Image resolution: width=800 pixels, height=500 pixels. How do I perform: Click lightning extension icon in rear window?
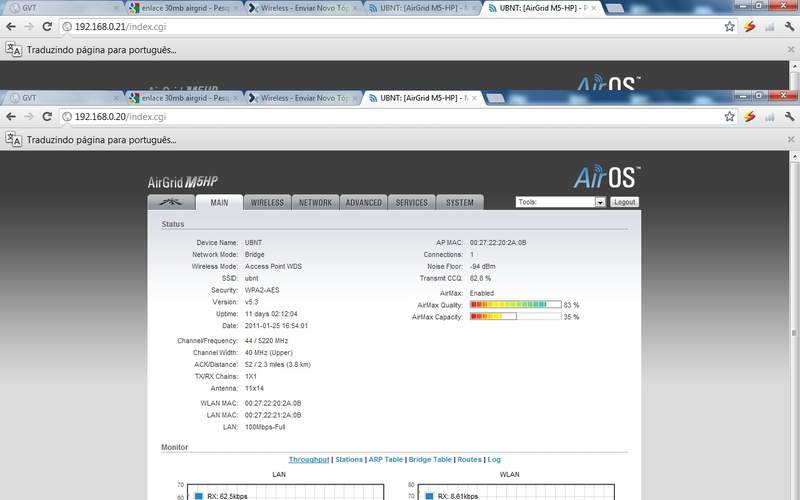[x=749, y=27]
